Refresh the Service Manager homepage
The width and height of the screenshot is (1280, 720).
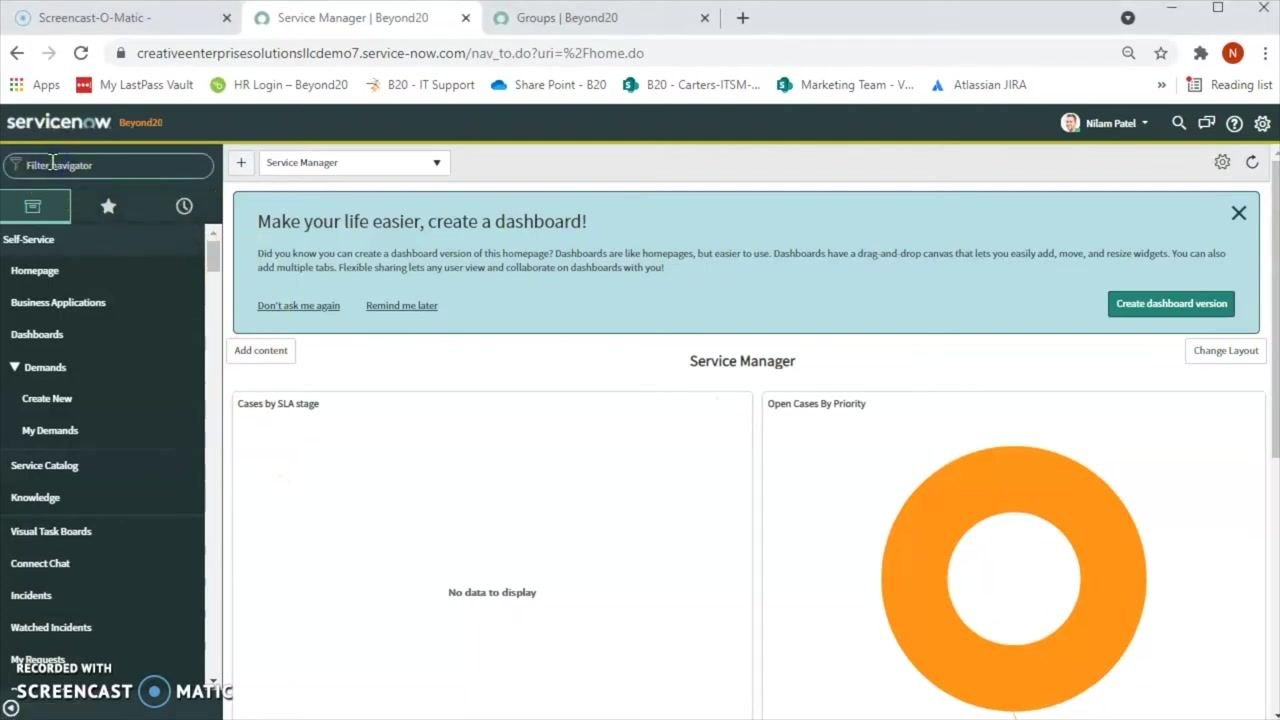coord(1252,162)
